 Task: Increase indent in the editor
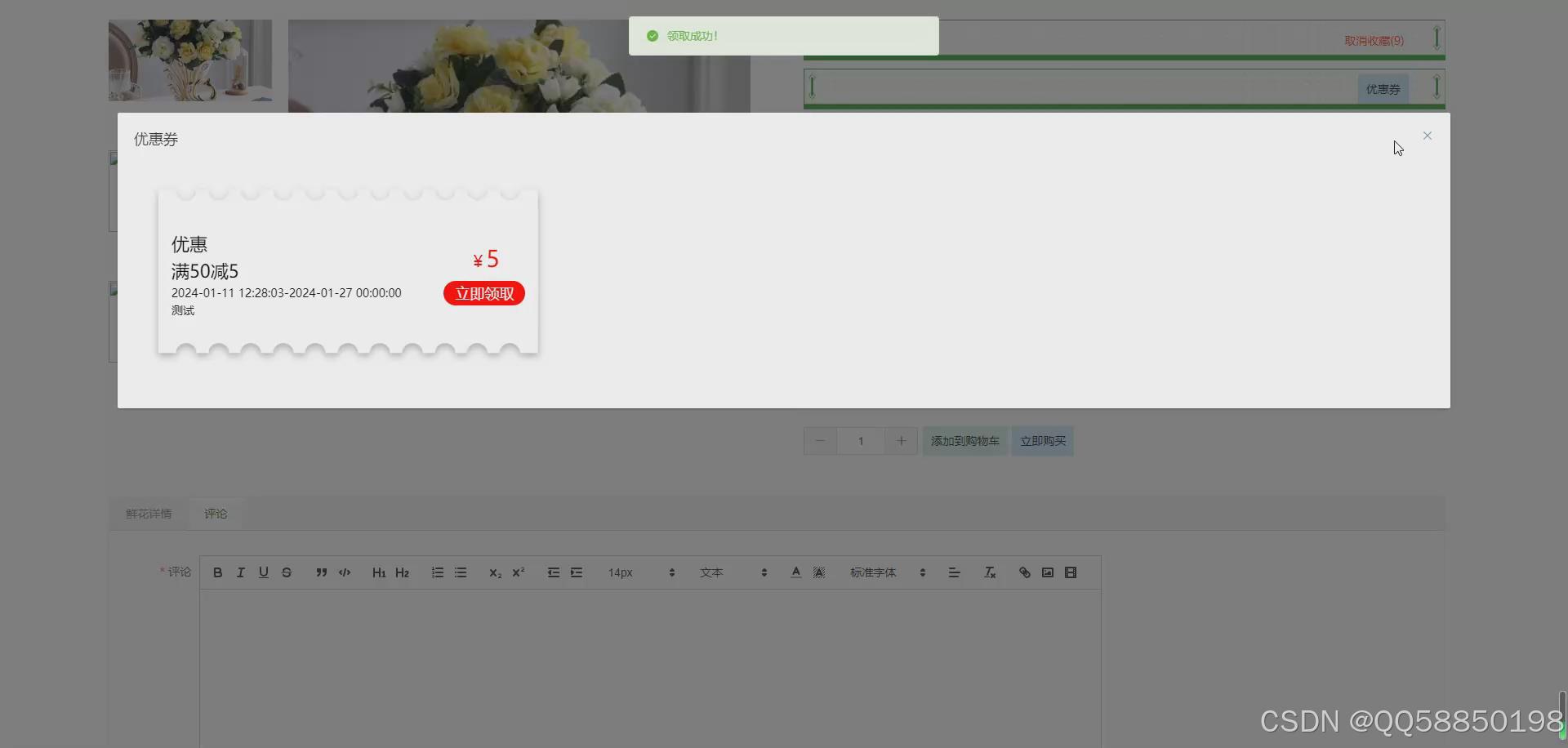point(577,572)
